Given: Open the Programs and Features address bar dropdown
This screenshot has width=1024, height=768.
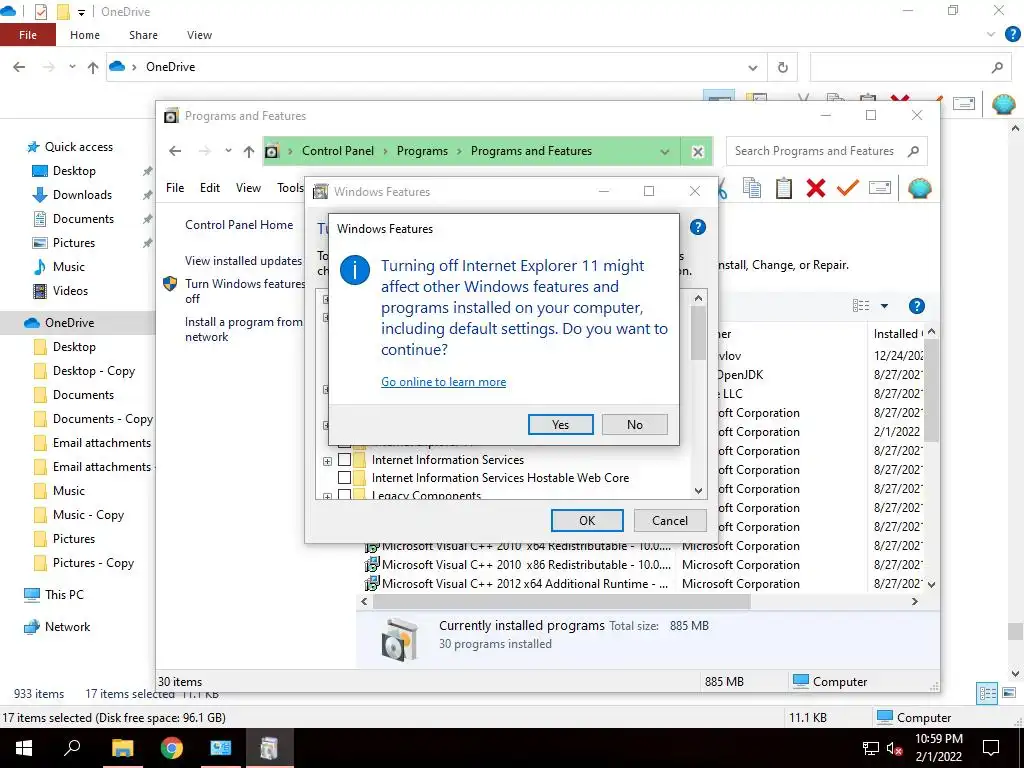Looking at the screenshot, I should tap(664, 152).
